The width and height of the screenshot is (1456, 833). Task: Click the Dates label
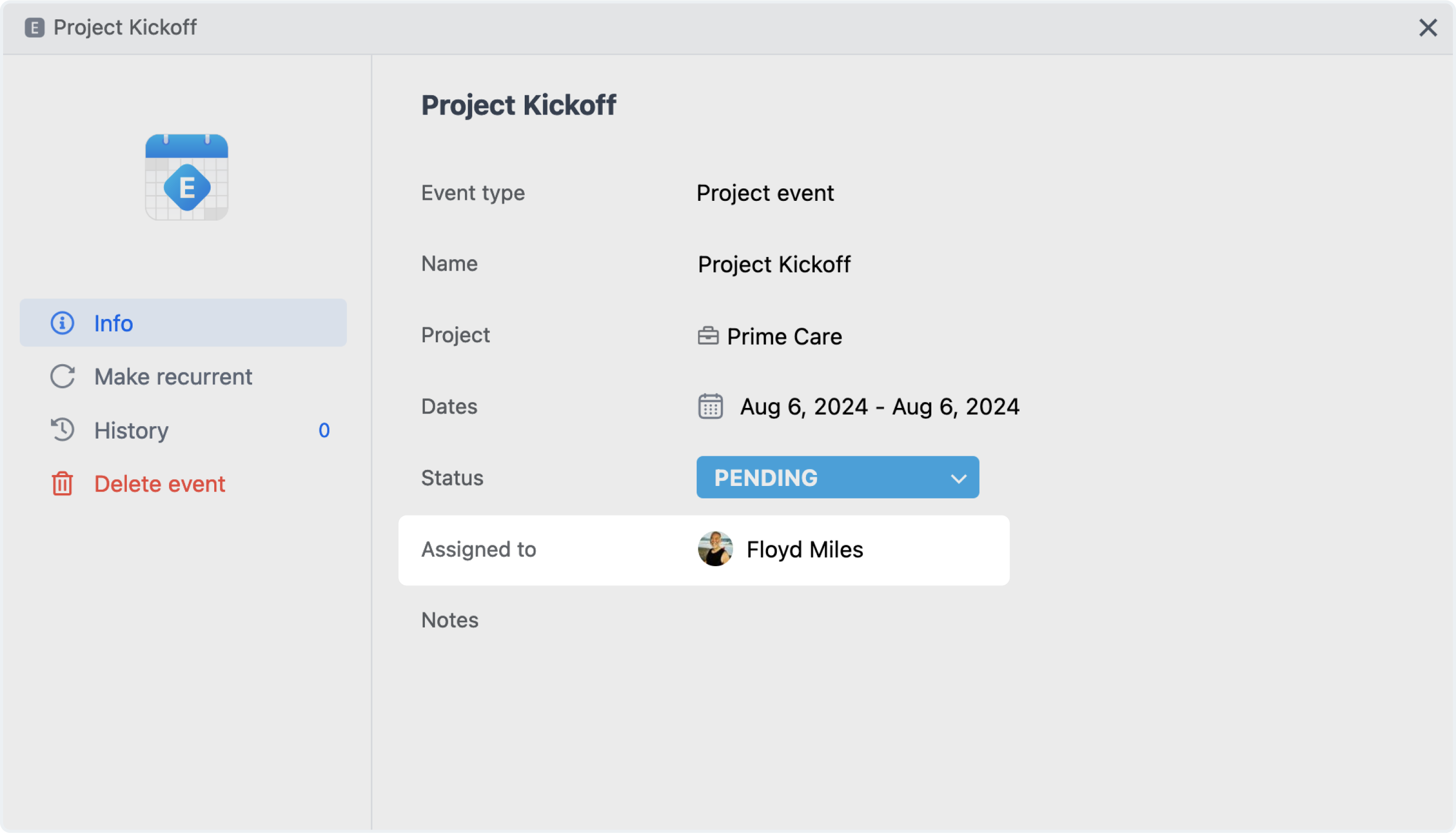pos(449,407)
